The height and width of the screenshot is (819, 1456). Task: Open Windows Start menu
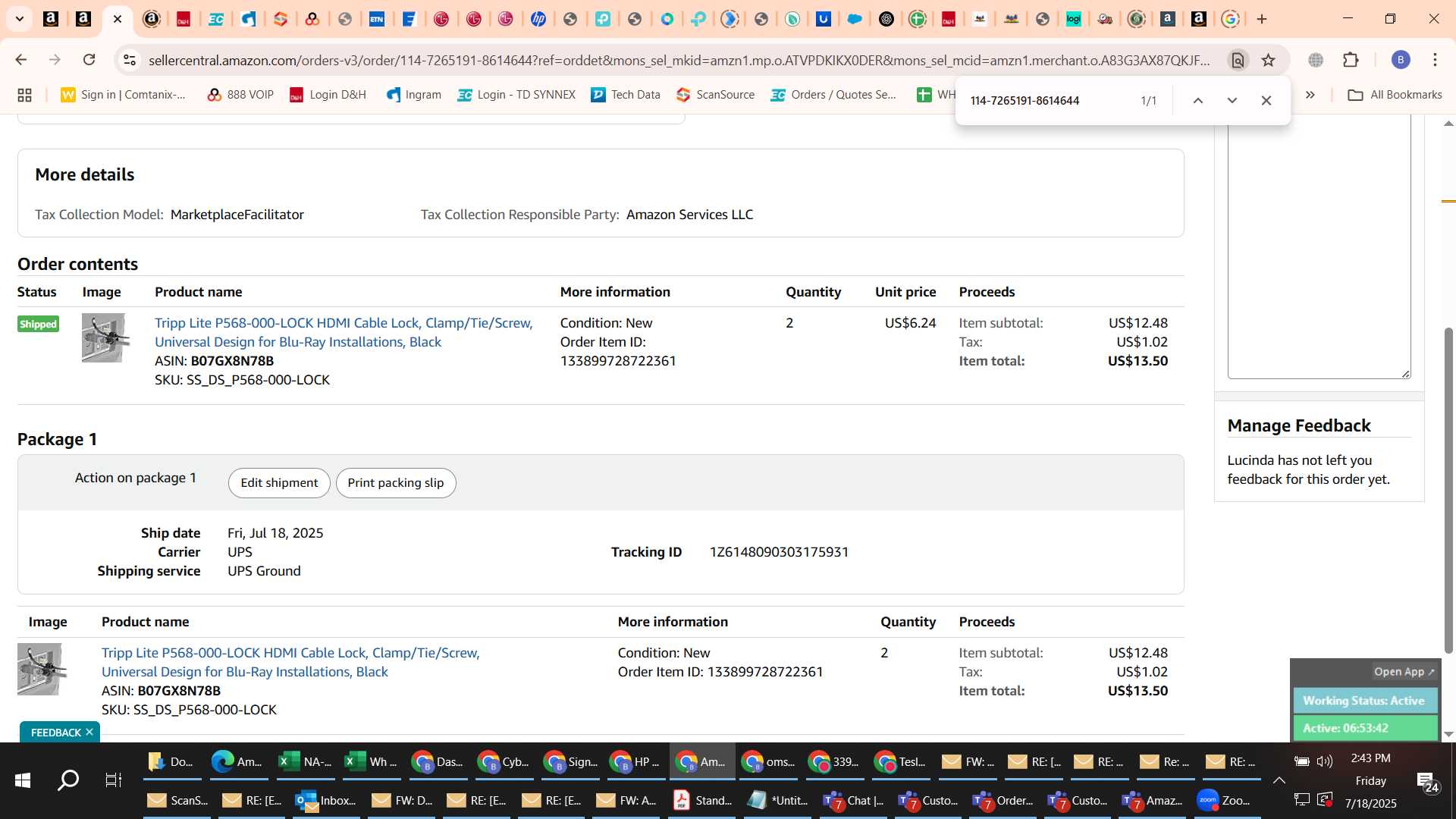click(23, 780)
